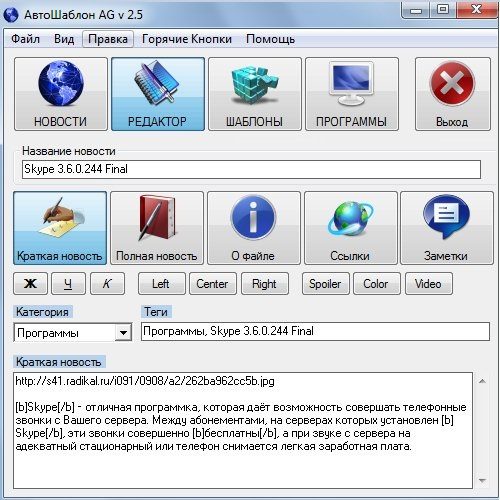Open the Правка menu
Screen dimensions: 500x500
point(108,39)
